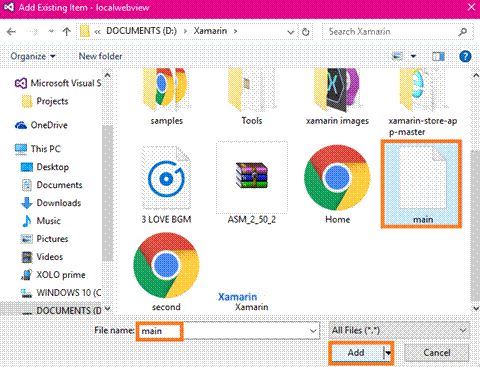Viewport: 480px width, 367px height.
Task: Open the Add button dropdown arrow
Action: coord(388,353)
